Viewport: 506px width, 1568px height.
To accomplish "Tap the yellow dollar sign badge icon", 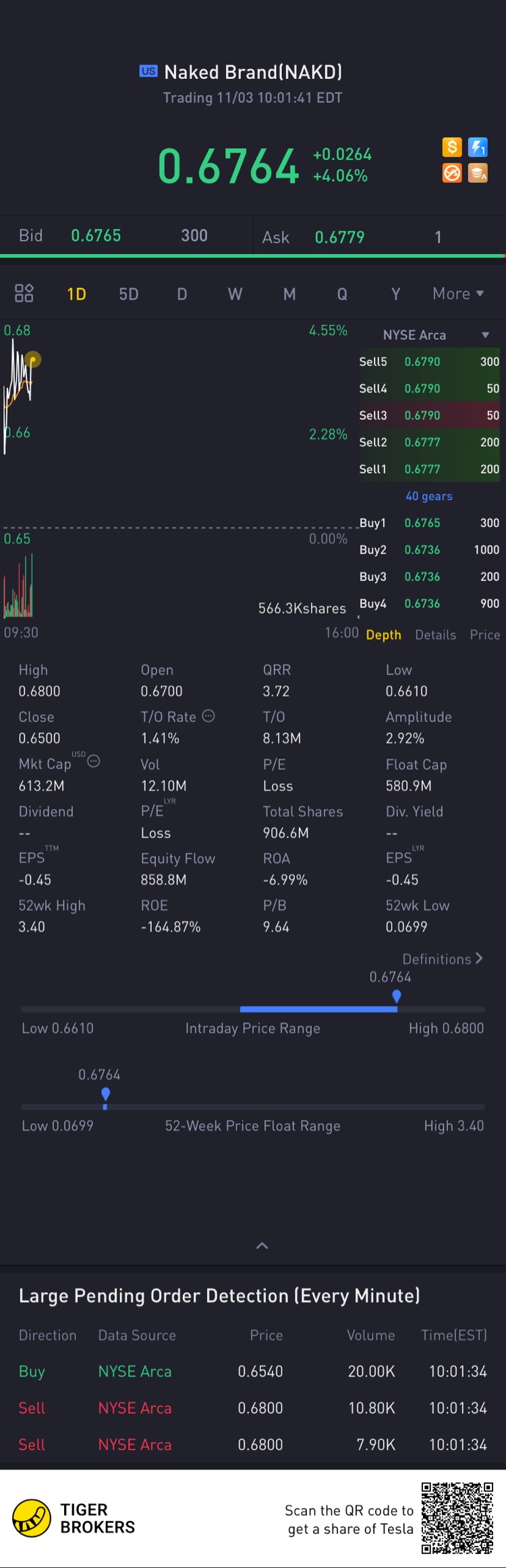I will pos(452,147).
